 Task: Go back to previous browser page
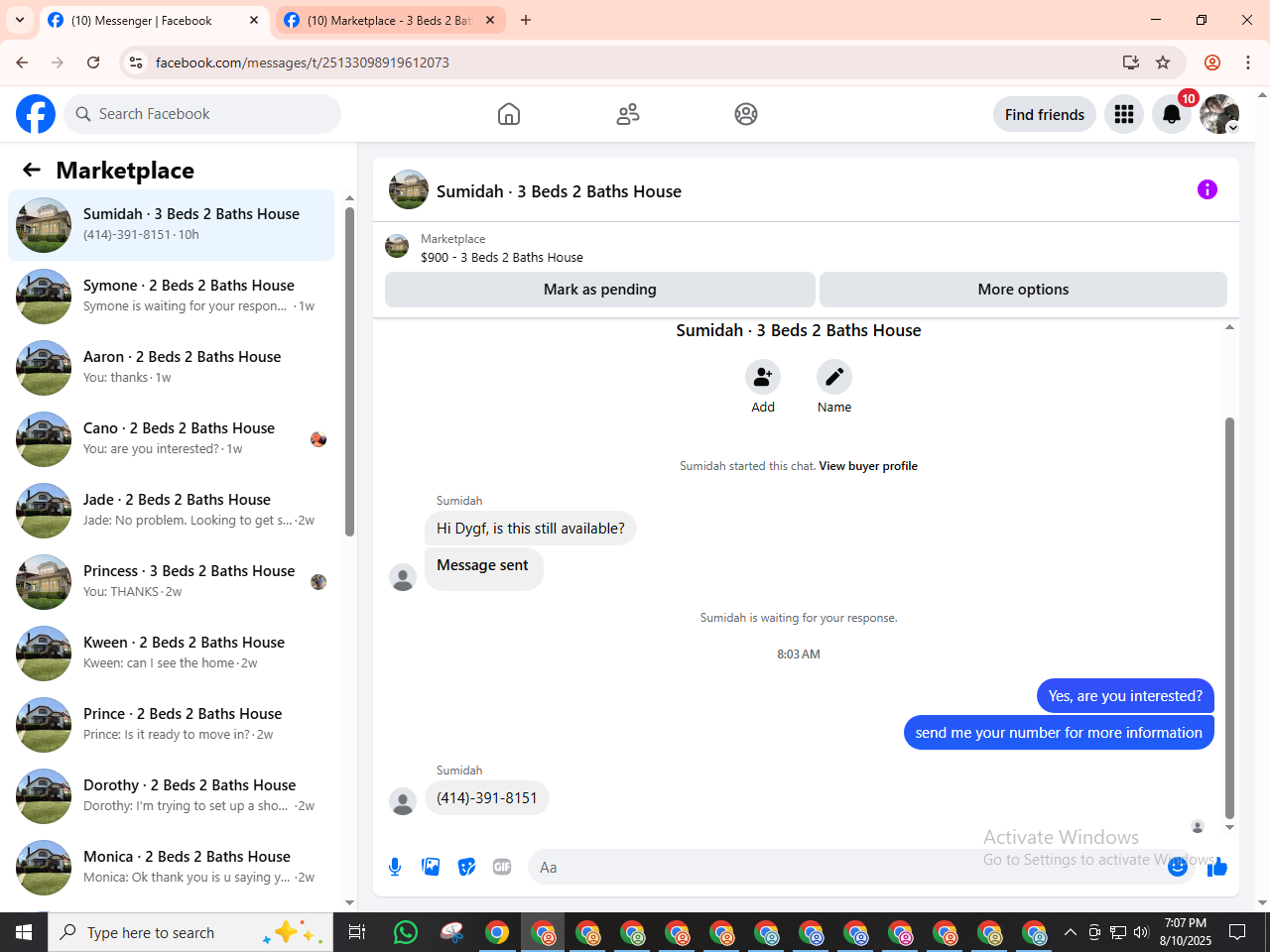[x=22, y=62]
